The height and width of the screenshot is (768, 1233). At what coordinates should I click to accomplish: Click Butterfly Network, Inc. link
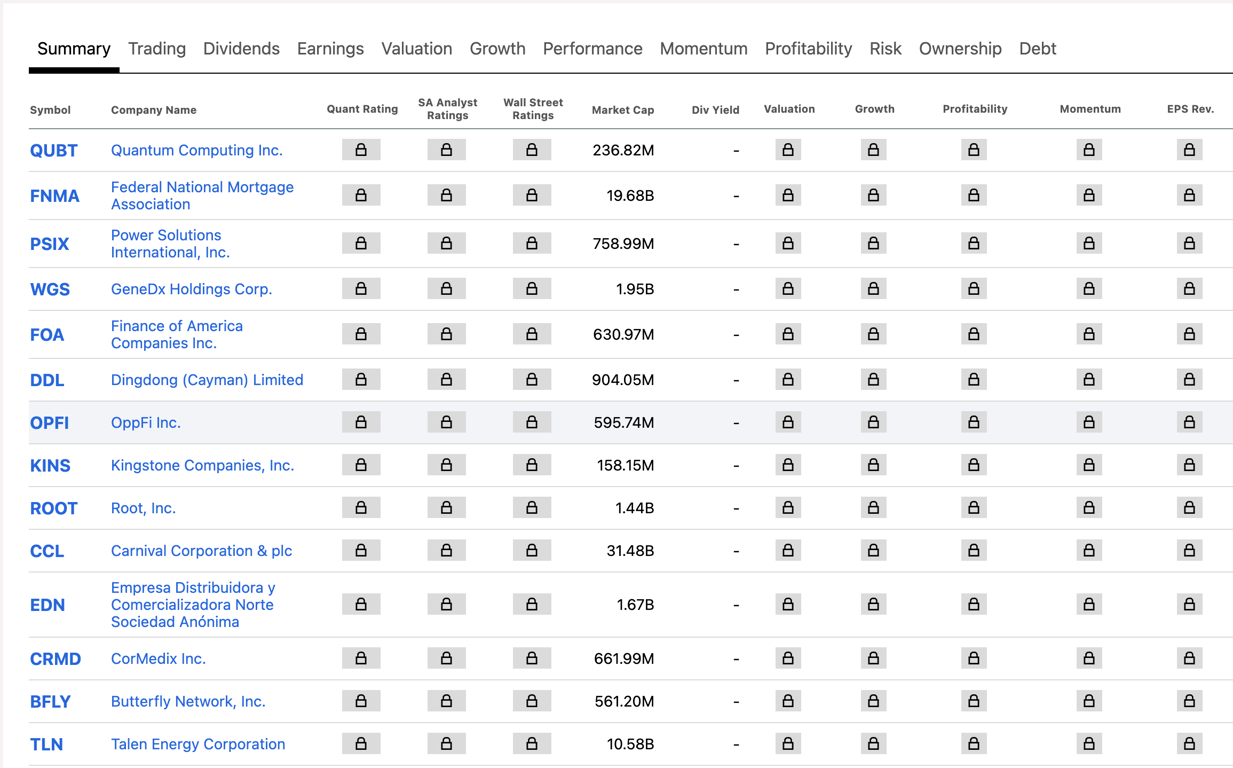pyautogui.click(x=188, y=702)
